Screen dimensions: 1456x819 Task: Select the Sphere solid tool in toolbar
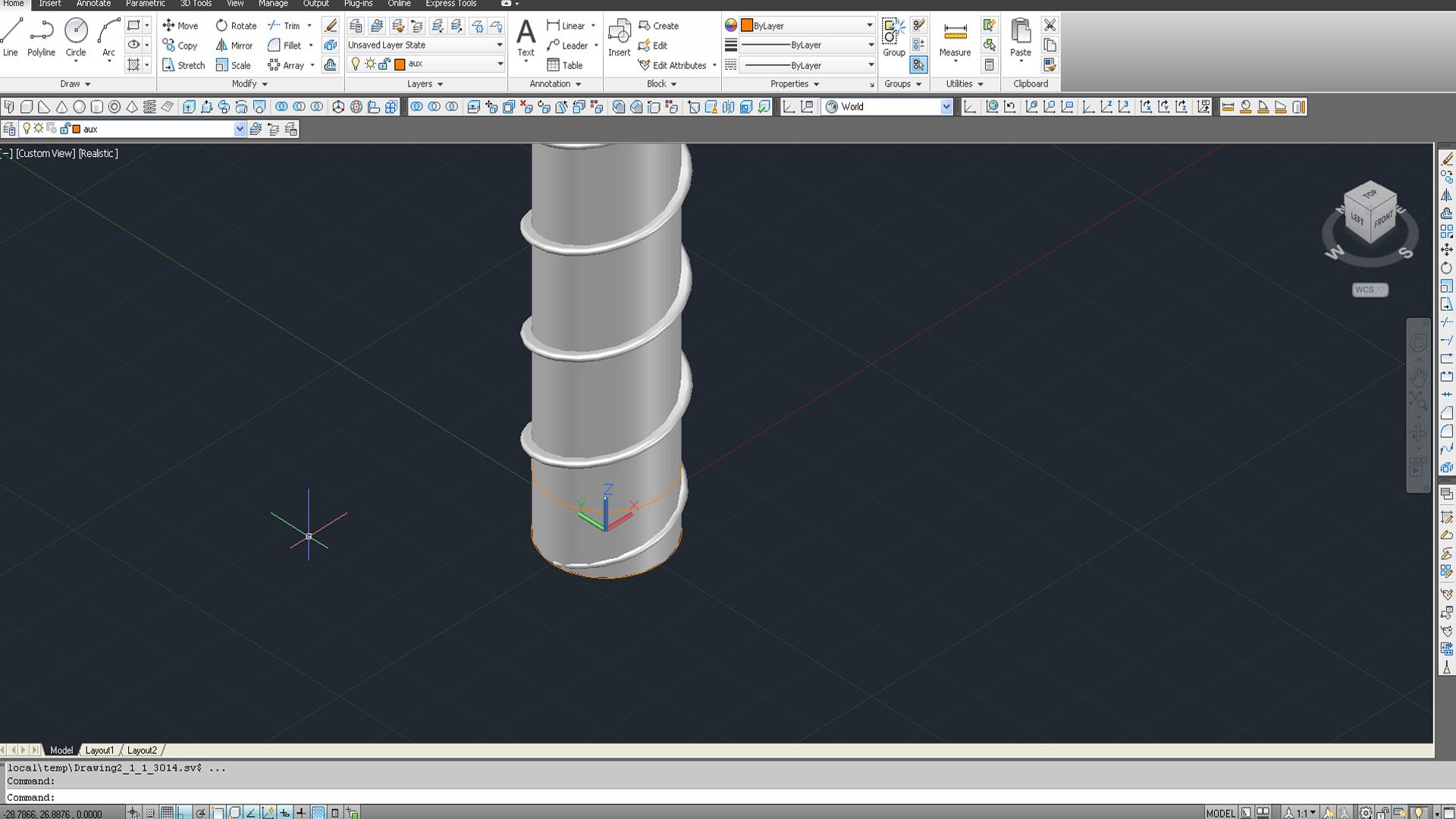[79, 107]
